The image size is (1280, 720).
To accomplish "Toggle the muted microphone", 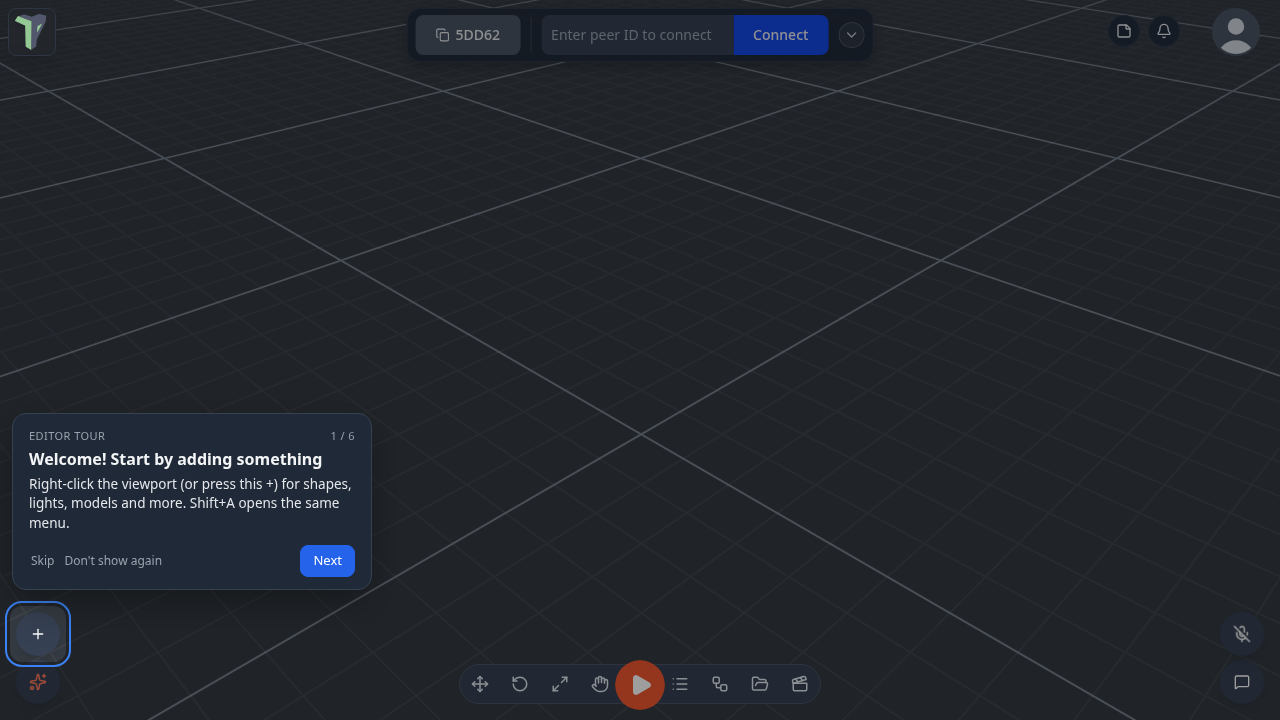I will pos(1242,634).
